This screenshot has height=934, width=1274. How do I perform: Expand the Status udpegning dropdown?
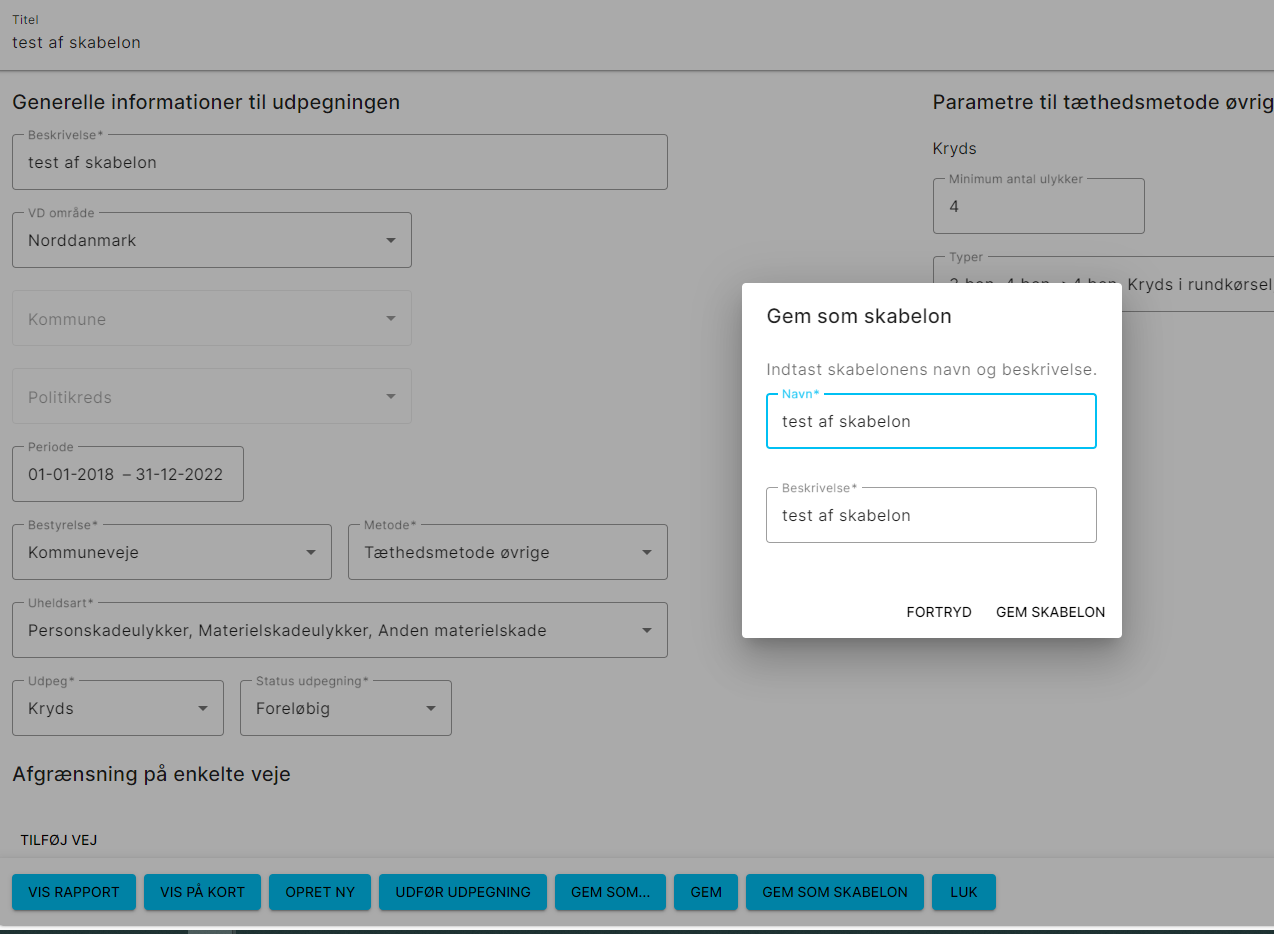pos(345,708)
